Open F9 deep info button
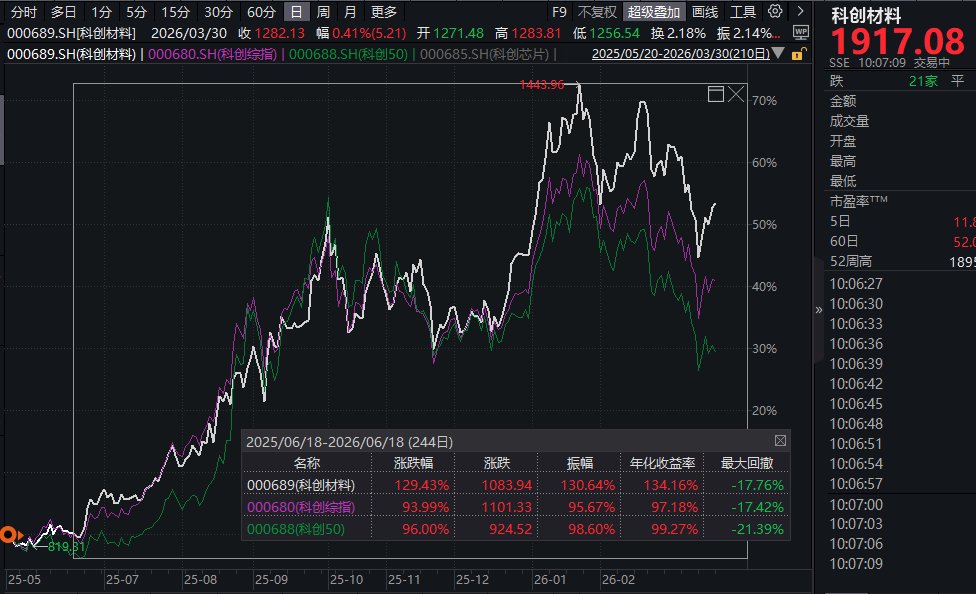Viewport: 976px width, 594px height. pos(559,12)
